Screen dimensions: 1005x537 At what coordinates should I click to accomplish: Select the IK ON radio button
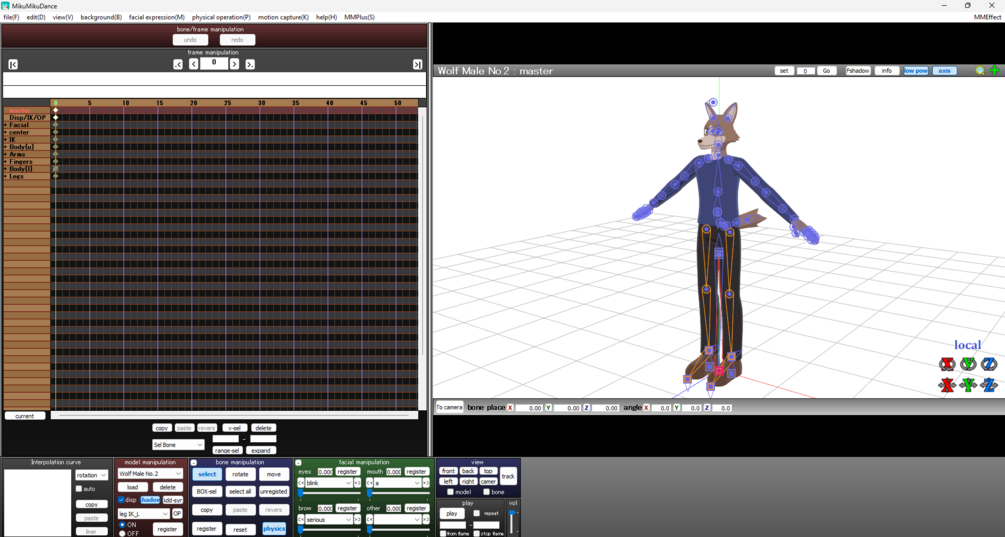[122, 525]
